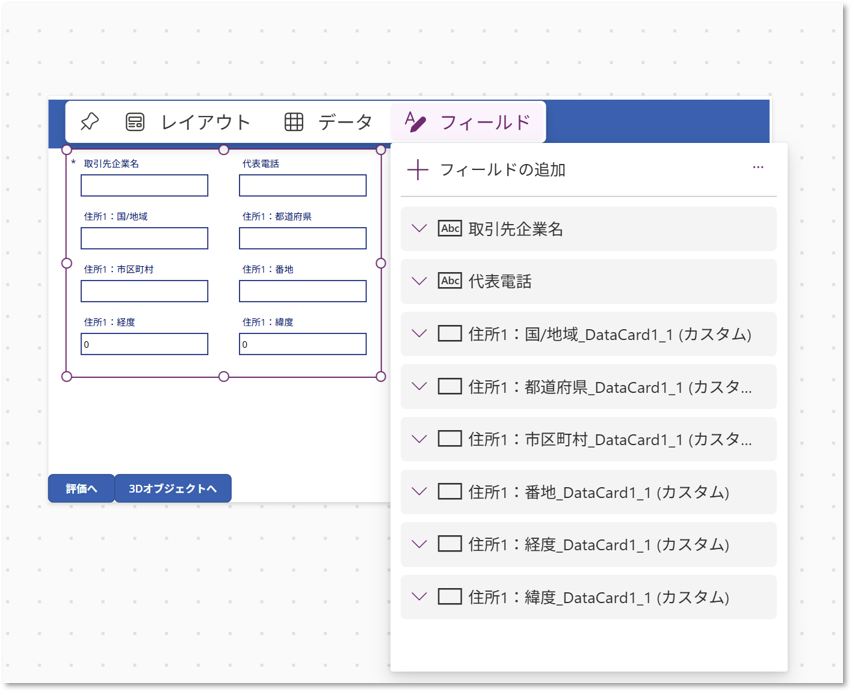Viewport: 852px width, 692px height.
Task: Select the フィールド tab
Action: point(467,122)
